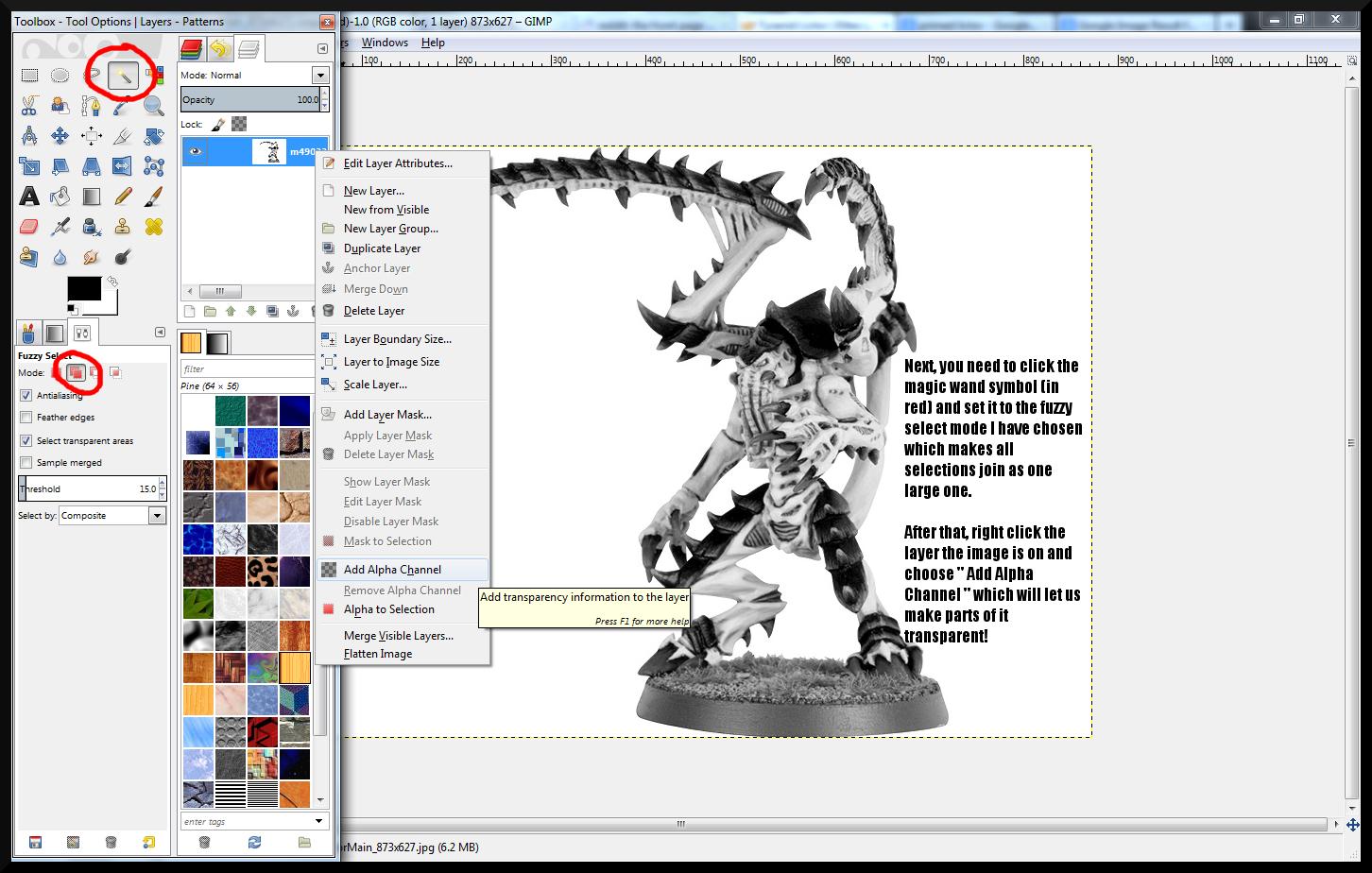
Task: Increase the Threshold value with up arrow
Action: pos(163,484)
